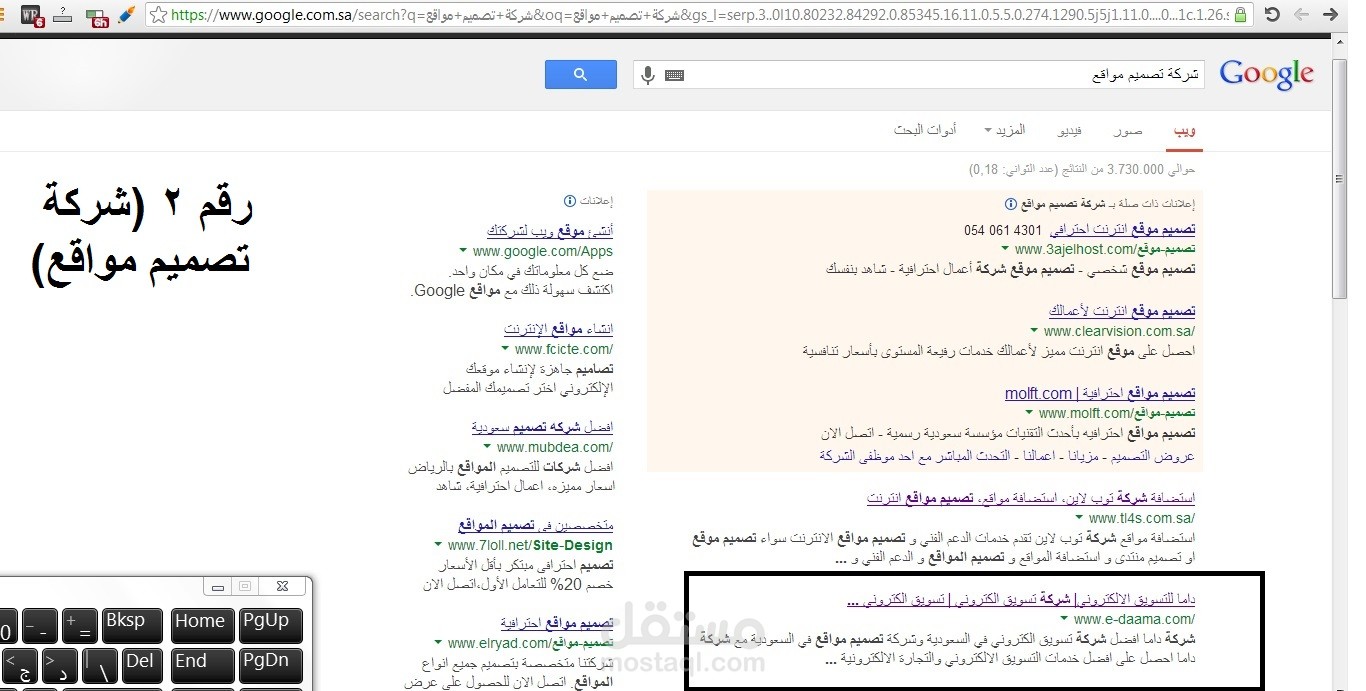
Task: Open the 6h badge extension icon
Action: point(97,16)
